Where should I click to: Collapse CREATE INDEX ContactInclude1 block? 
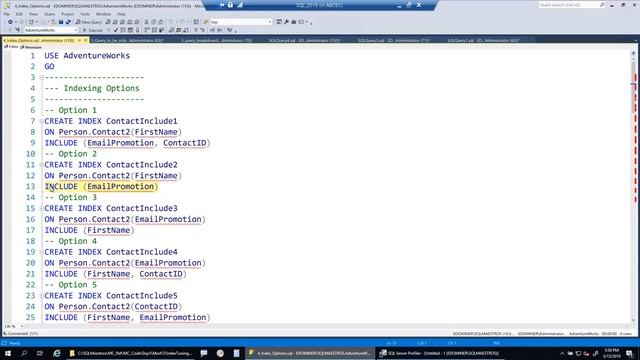coord(41,121)
